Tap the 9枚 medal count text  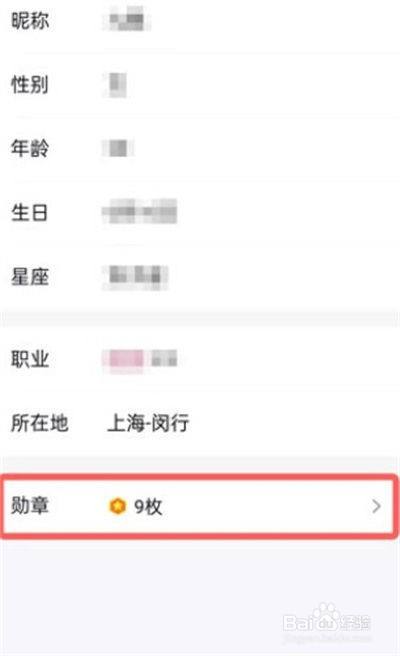[x=148, y=507]
